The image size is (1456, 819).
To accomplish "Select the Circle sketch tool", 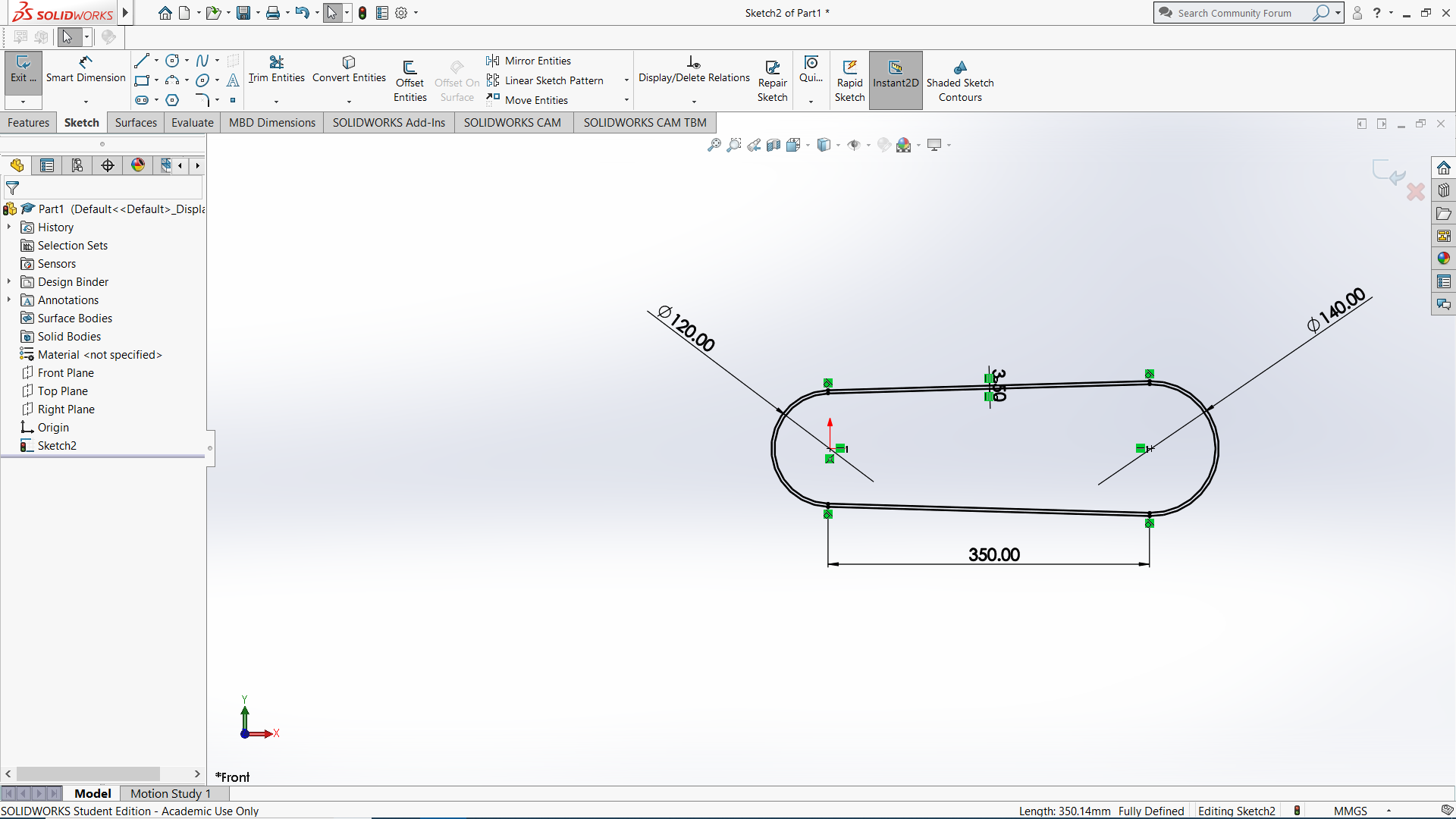I will tap(171, 61).
